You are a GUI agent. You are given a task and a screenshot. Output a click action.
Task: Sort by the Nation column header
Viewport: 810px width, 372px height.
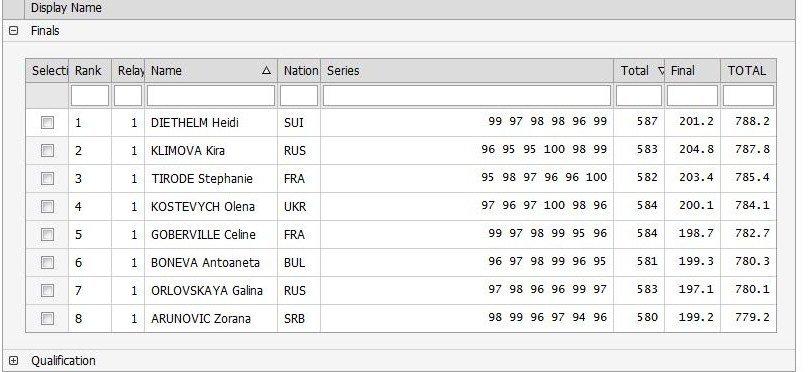299,70
